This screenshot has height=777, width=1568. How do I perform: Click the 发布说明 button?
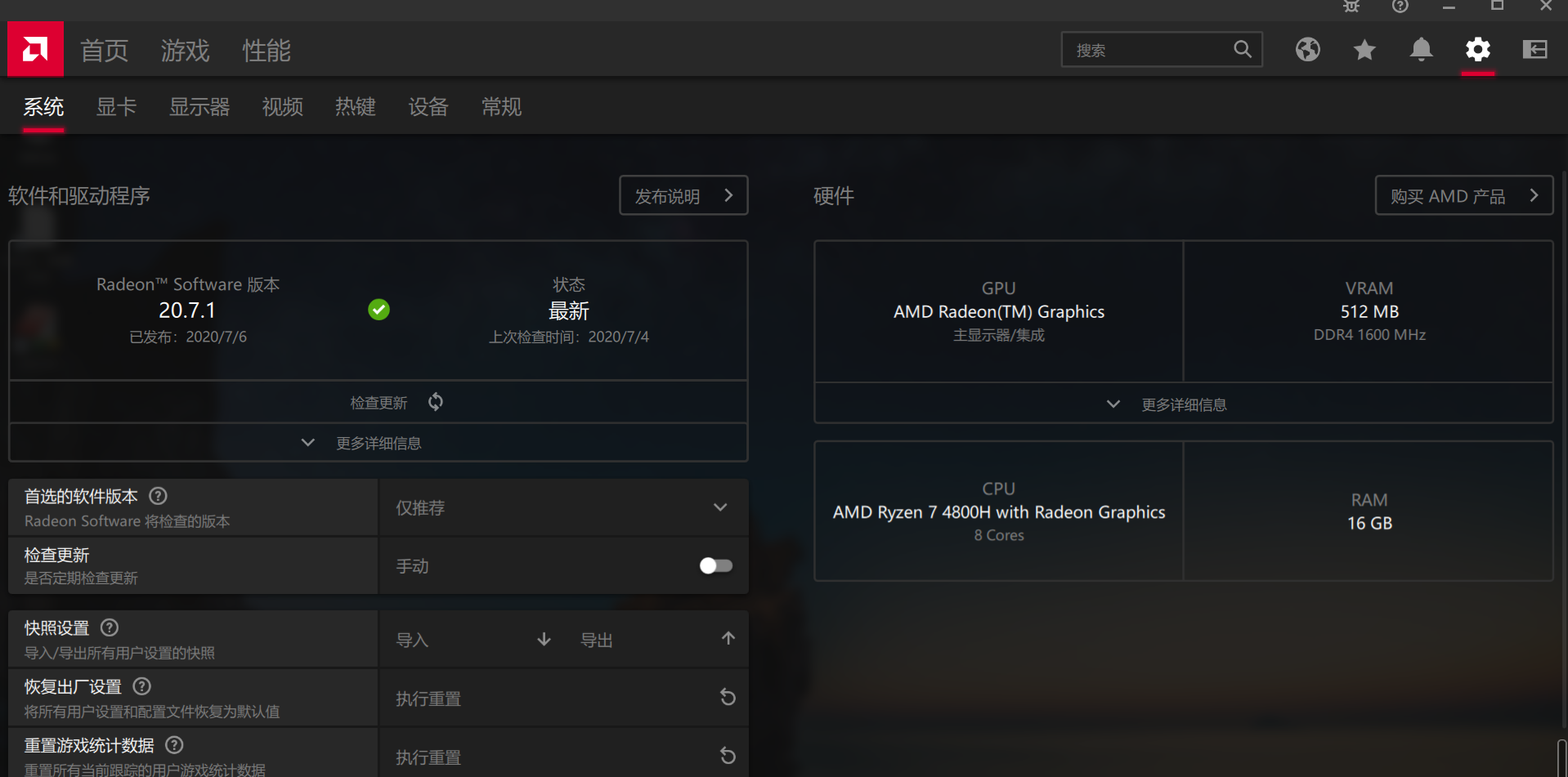tap(683, 195)
